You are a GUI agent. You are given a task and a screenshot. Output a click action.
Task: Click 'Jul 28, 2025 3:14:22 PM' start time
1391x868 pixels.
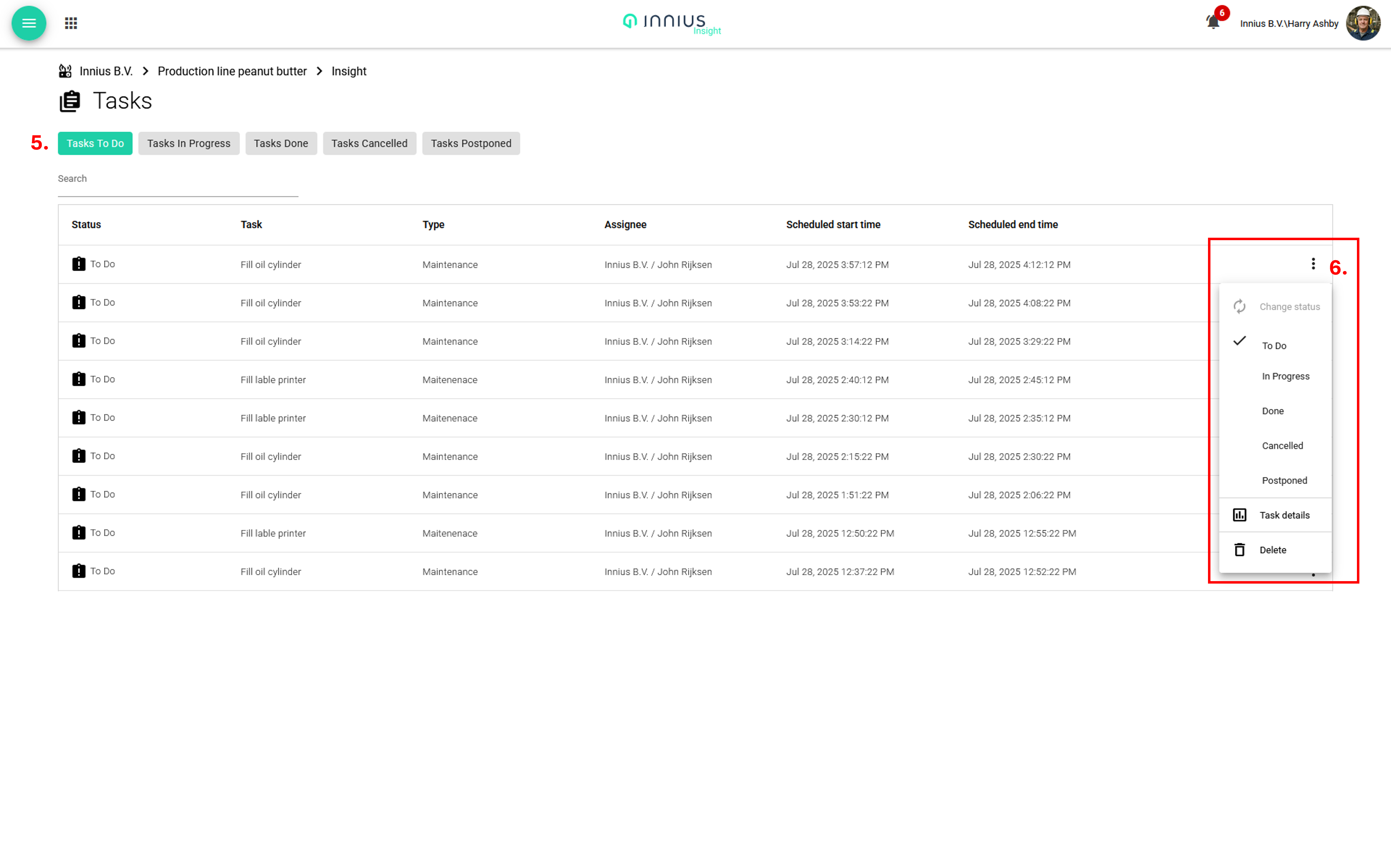pyautogui.click(x=837, y=342)
